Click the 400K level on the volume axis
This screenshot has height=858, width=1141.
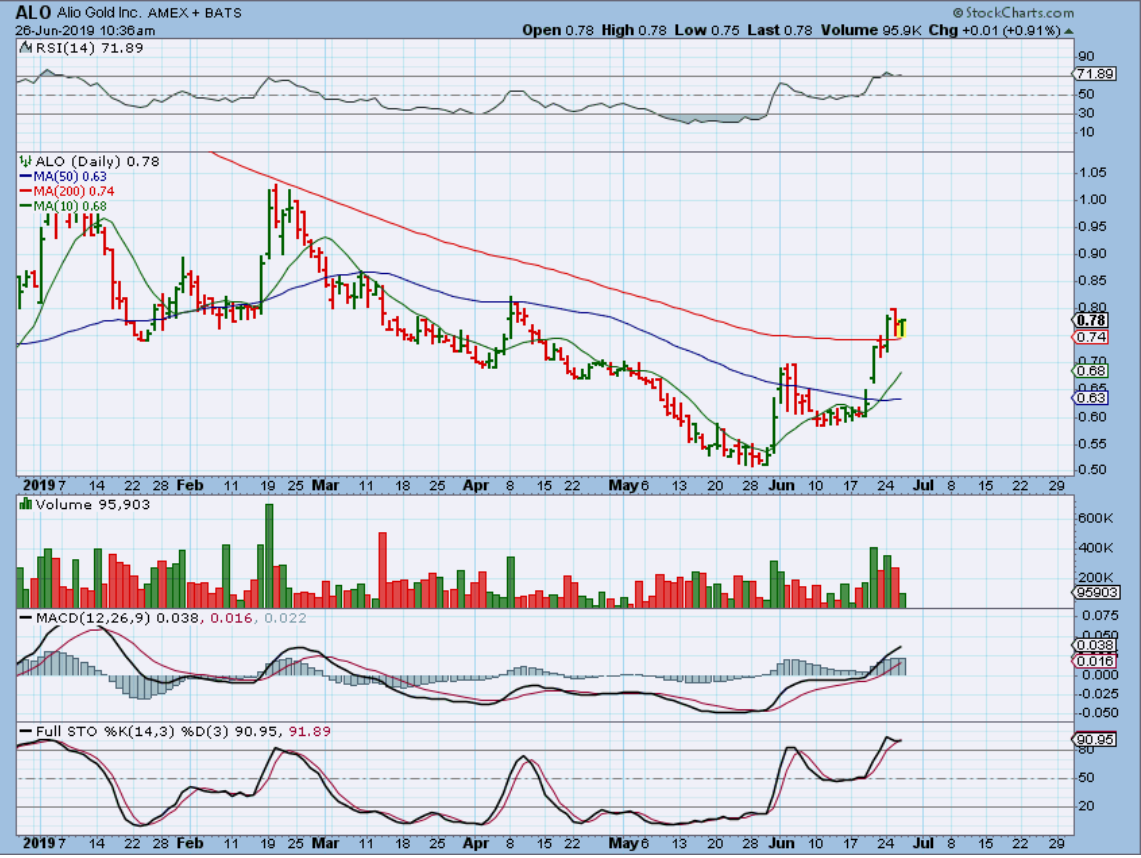click(x=1095, y=548)
